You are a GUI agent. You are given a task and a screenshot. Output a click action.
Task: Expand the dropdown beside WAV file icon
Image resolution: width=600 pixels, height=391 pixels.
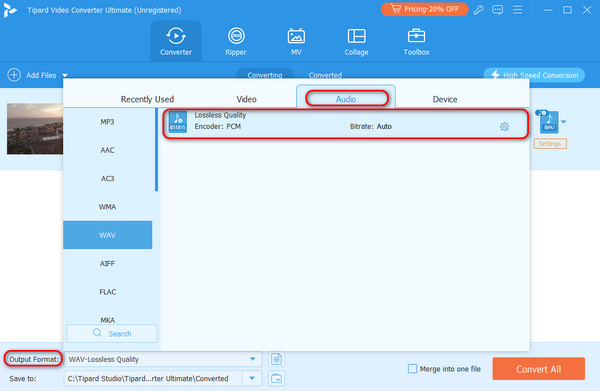coord(563,122)
